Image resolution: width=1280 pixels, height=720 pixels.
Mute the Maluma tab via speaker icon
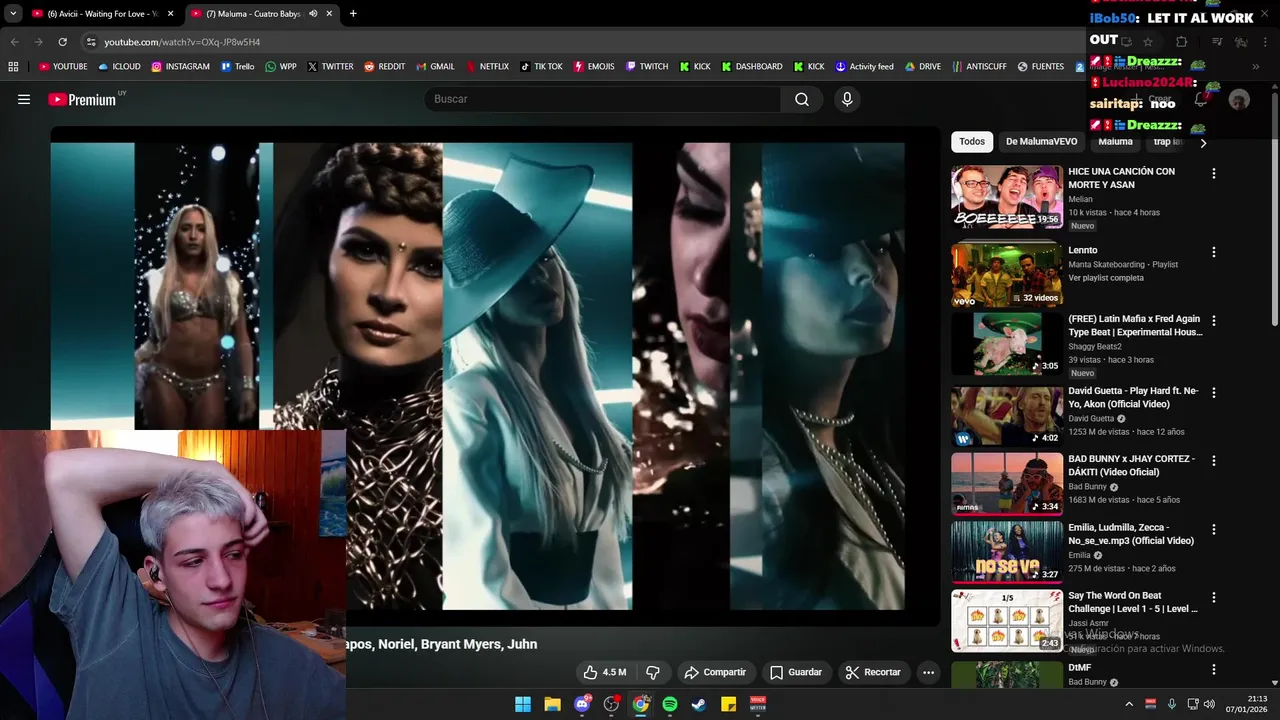tap(313, 14)
